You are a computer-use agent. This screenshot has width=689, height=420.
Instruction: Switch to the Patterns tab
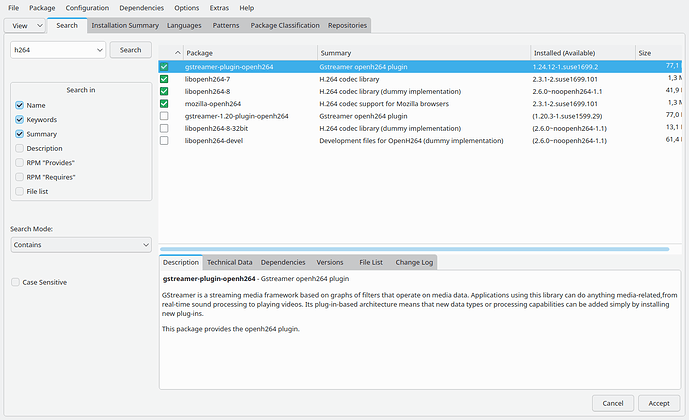click(226, 25)
